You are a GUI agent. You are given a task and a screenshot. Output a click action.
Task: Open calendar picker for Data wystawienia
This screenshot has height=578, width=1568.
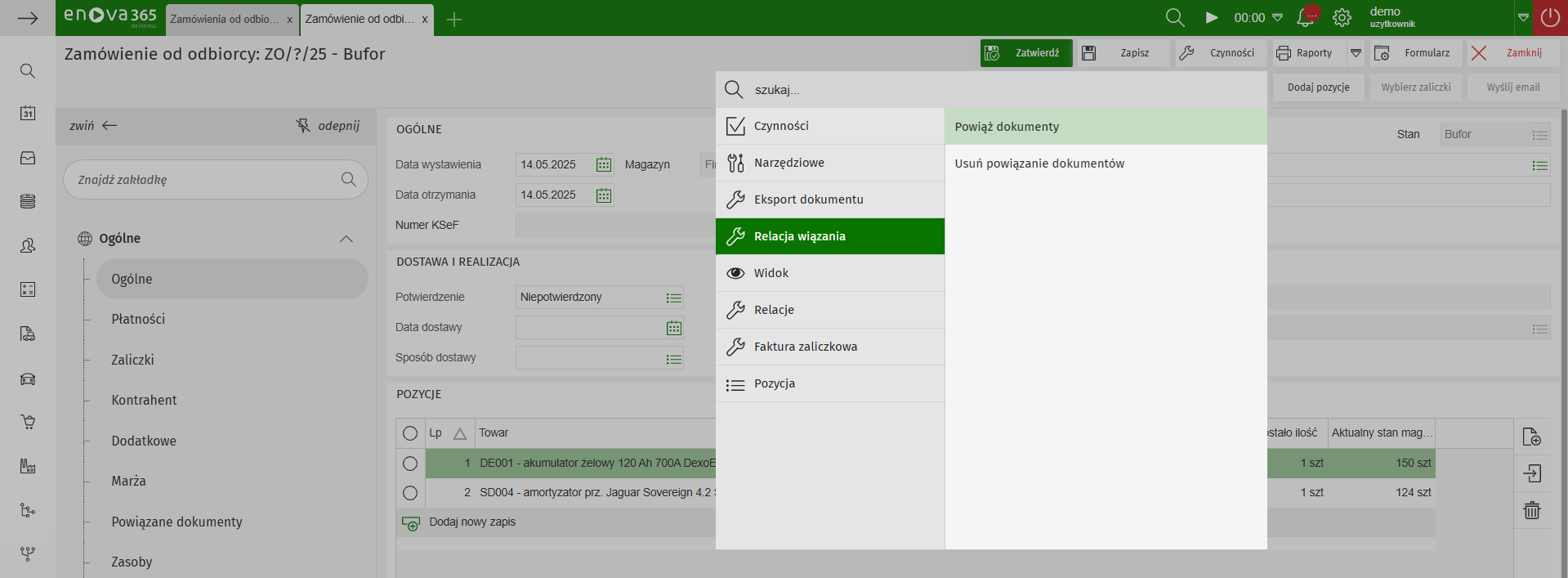coord(604,164)
